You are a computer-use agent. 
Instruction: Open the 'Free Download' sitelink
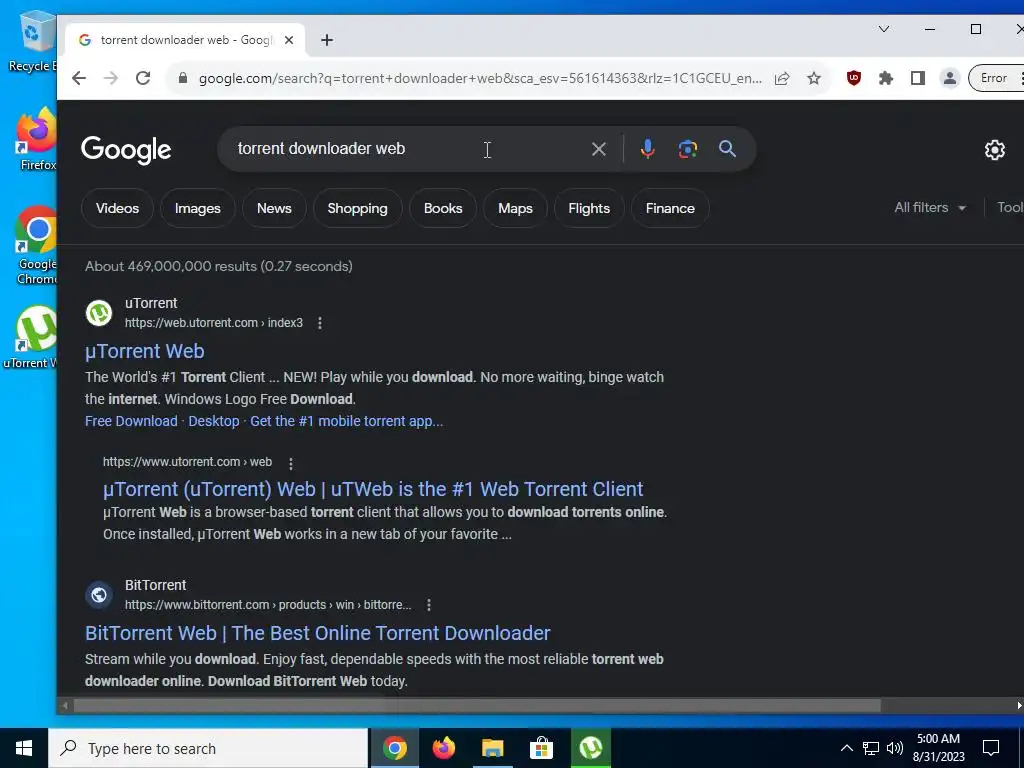(x=131, y=421)
